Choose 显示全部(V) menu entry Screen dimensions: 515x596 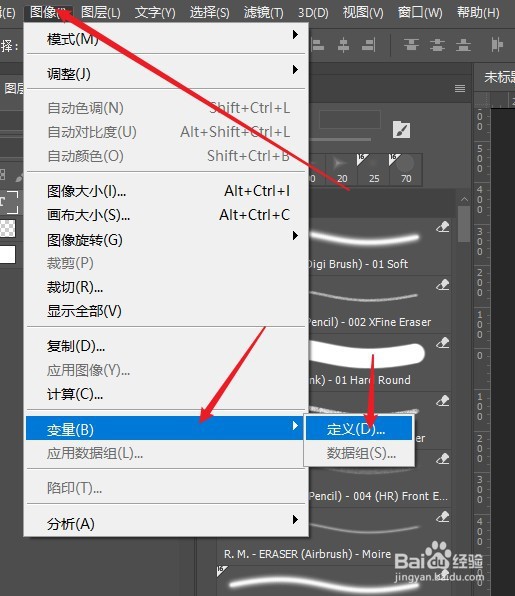[x=167, y=311]
